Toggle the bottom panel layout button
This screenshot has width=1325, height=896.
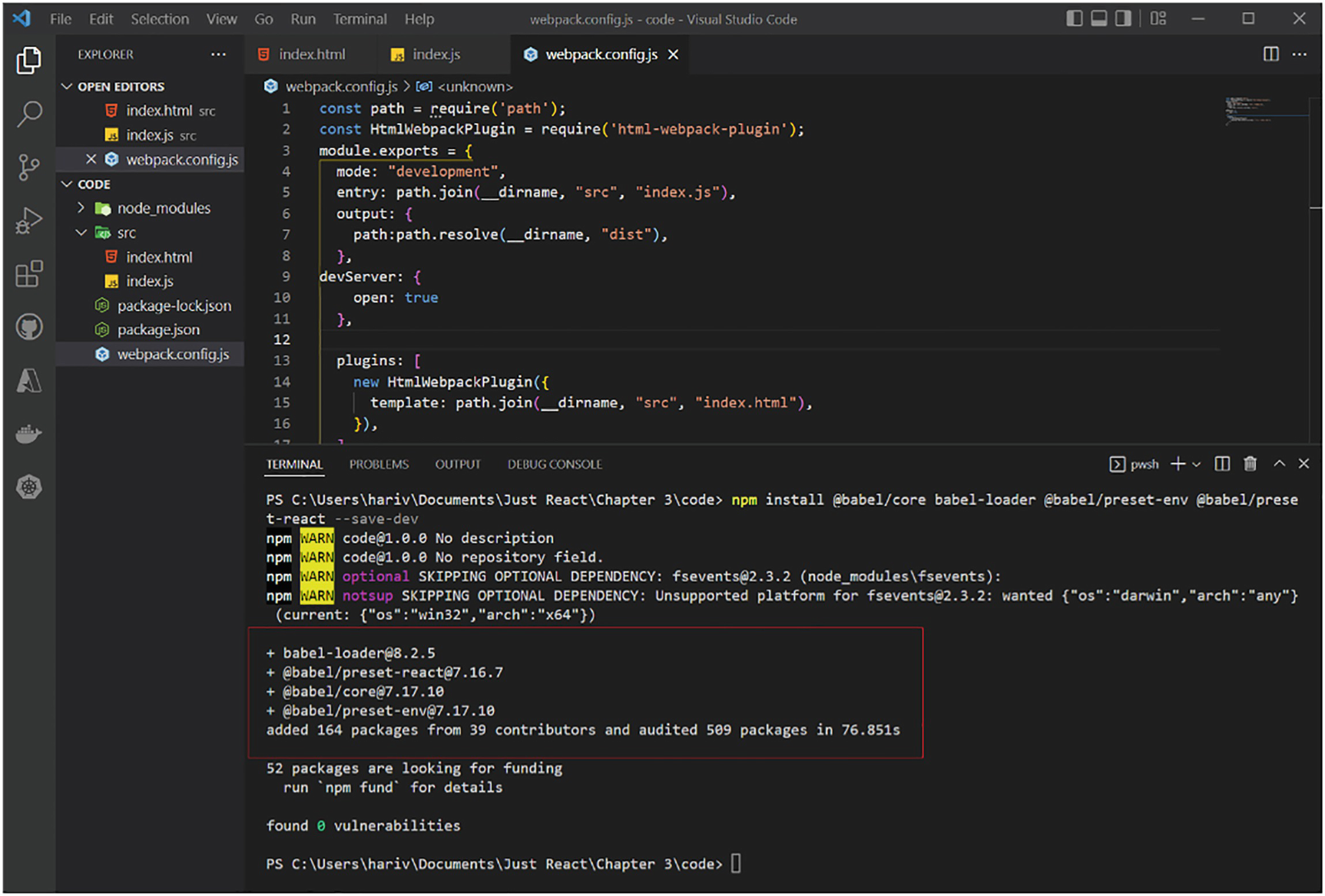click(x=1098, y=18)
